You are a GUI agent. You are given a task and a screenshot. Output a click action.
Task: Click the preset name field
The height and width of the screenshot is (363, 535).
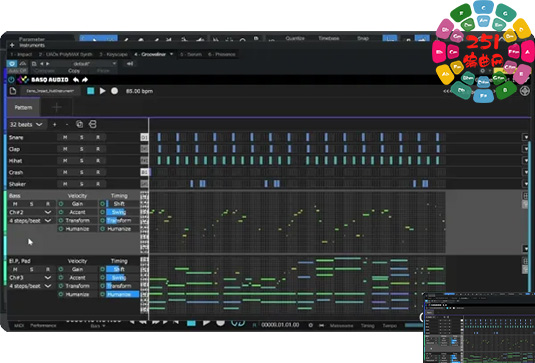pyautogui.click(x=50, y=91)
